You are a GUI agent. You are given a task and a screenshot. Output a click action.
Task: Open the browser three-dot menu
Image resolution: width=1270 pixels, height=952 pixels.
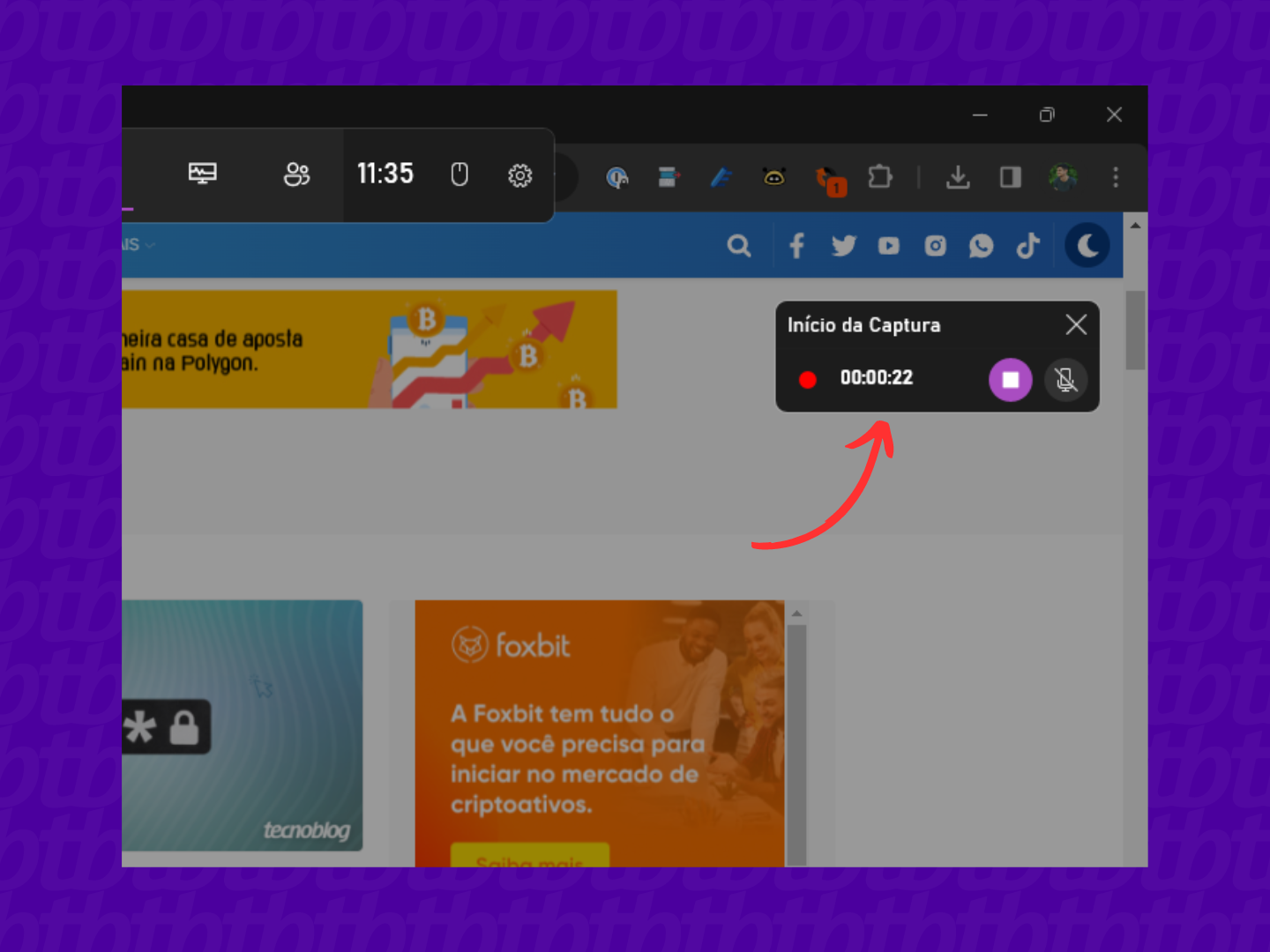coord(1116,177)
